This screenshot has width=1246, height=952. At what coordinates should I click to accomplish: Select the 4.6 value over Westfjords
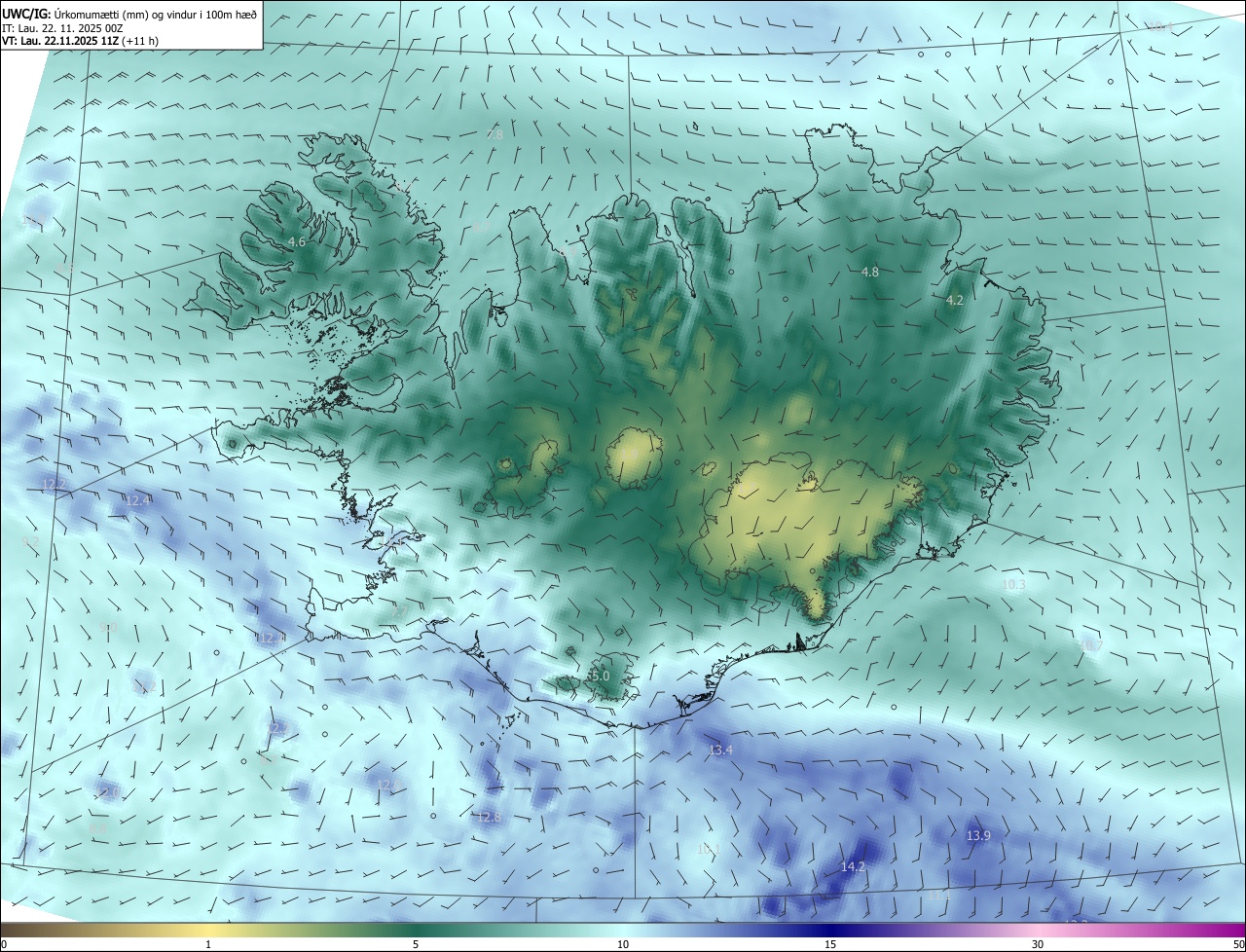[x=297, y=241]
